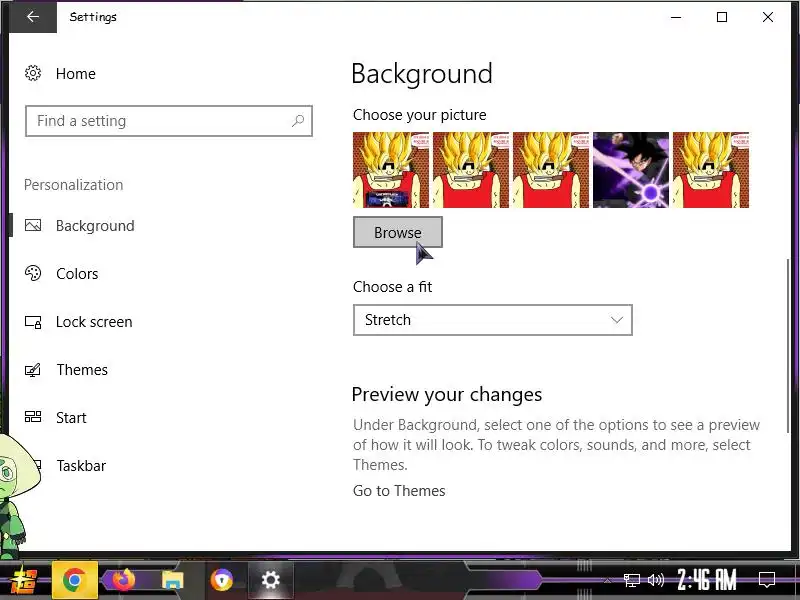Select Lock screen in Personalization menu
This screenshot has height=600, width=800.
[x=94, y=322]
